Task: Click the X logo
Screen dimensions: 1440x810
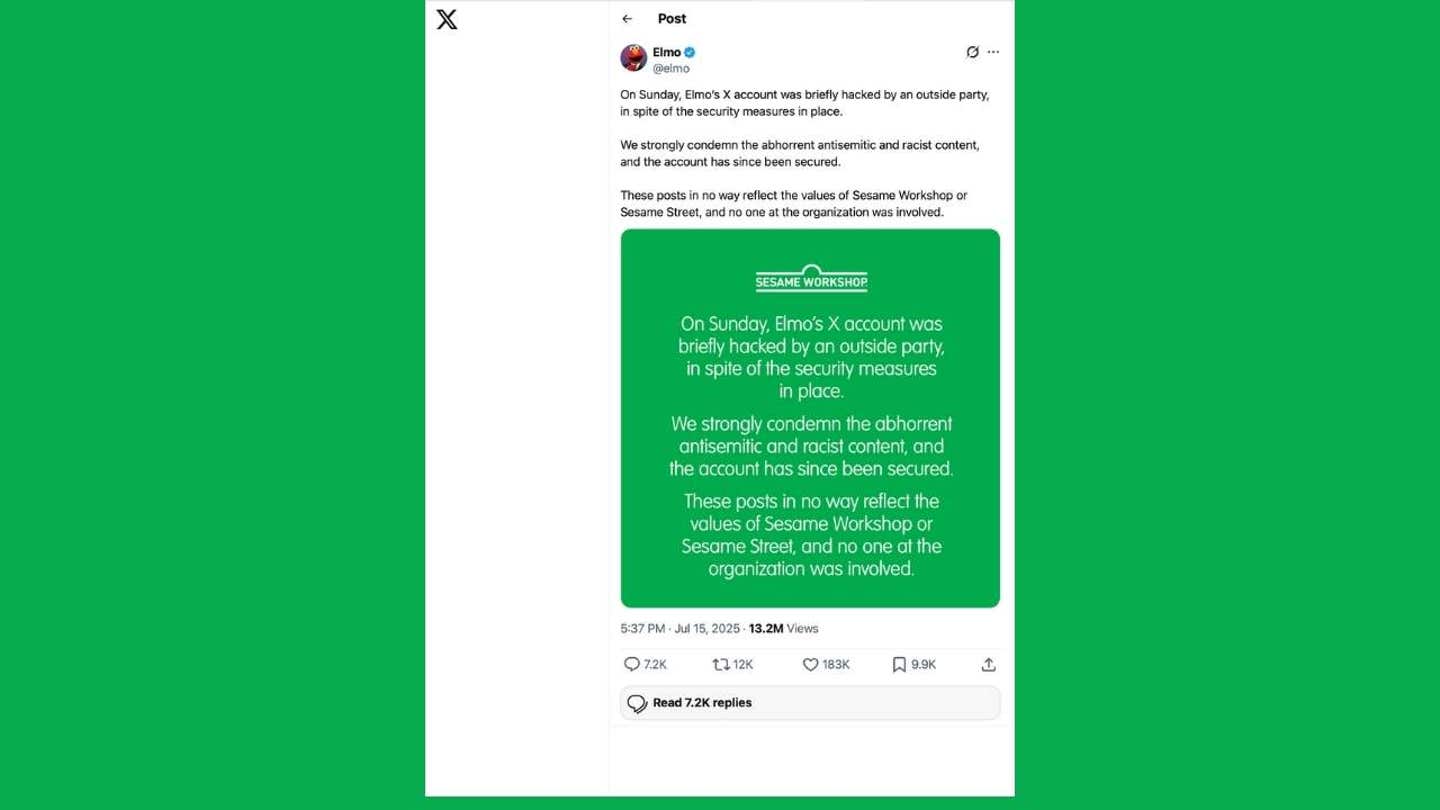Action: pos(447,19)
